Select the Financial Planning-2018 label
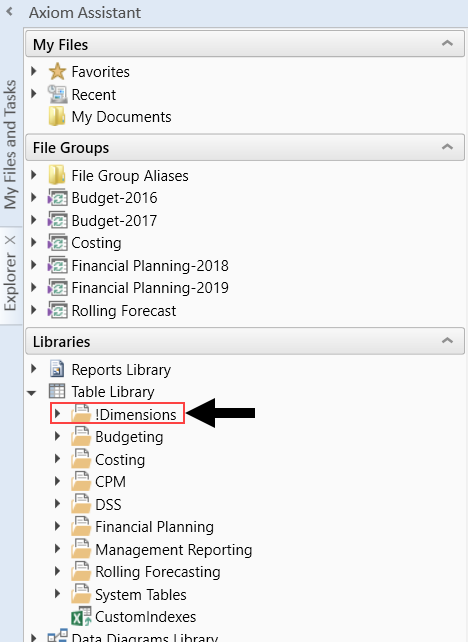Screen dimensions: 468x642 150,266
